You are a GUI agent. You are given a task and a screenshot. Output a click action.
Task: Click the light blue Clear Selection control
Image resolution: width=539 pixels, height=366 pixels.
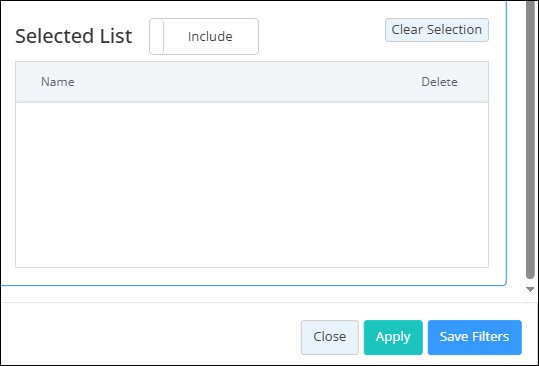437,30
